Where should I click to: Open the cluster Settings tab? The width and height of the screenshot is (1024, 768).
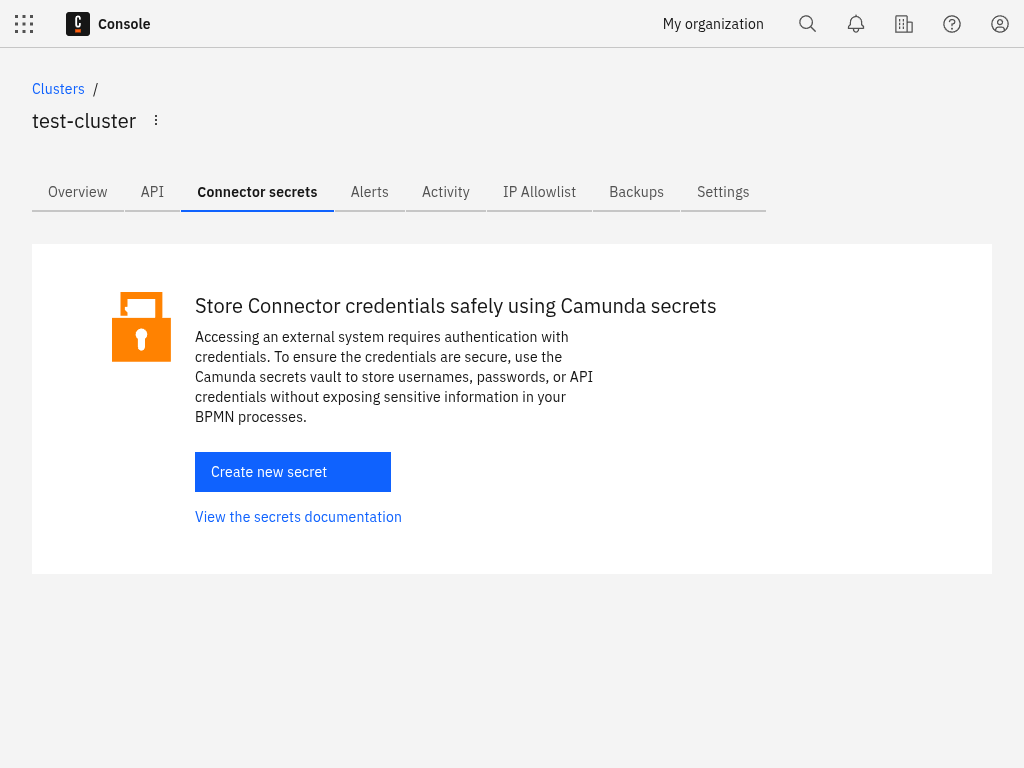tap(723, 192)
